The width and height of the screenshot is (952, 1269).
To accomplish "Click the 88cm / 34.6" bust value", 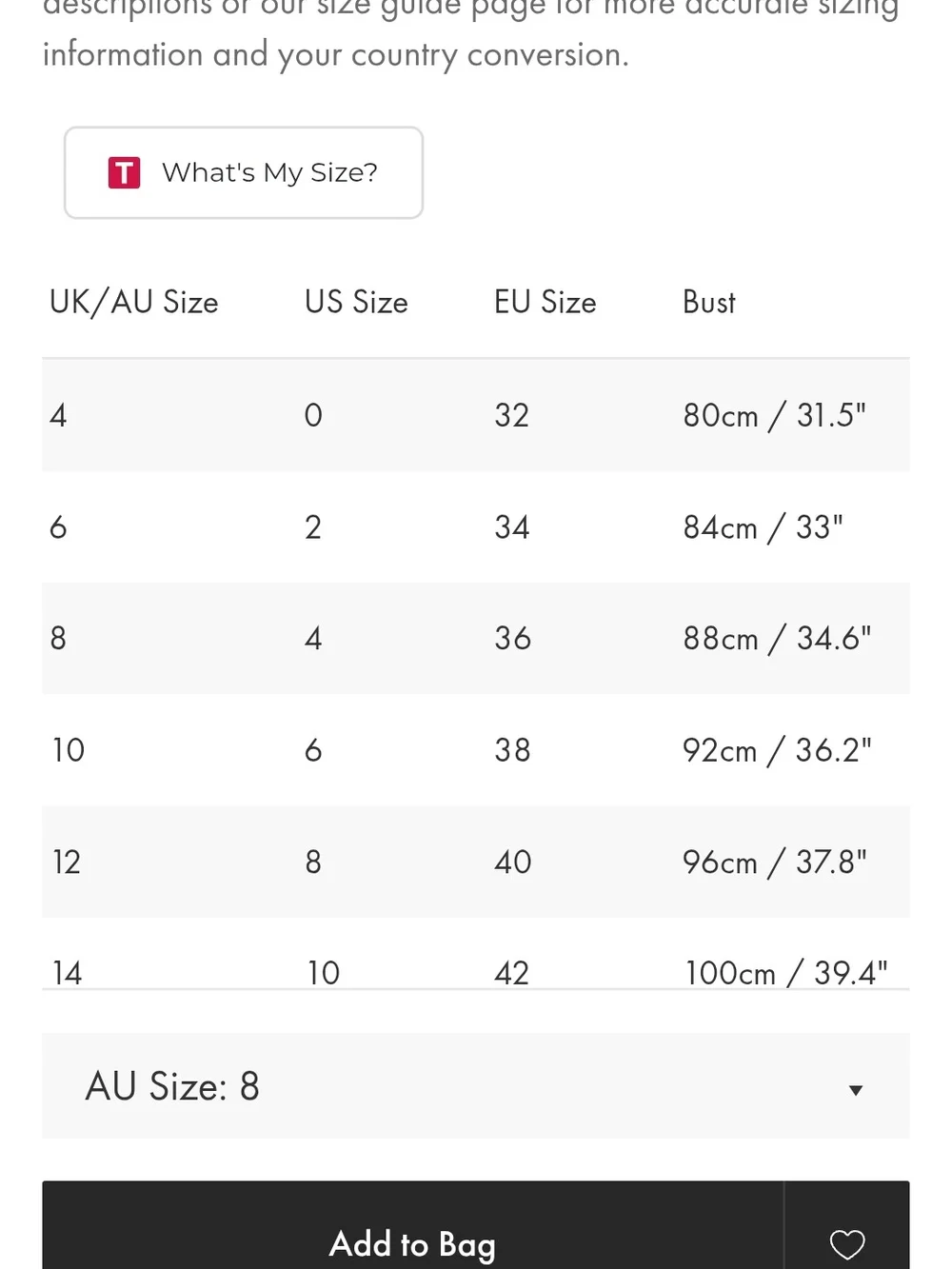I will [x=777, y=639].
